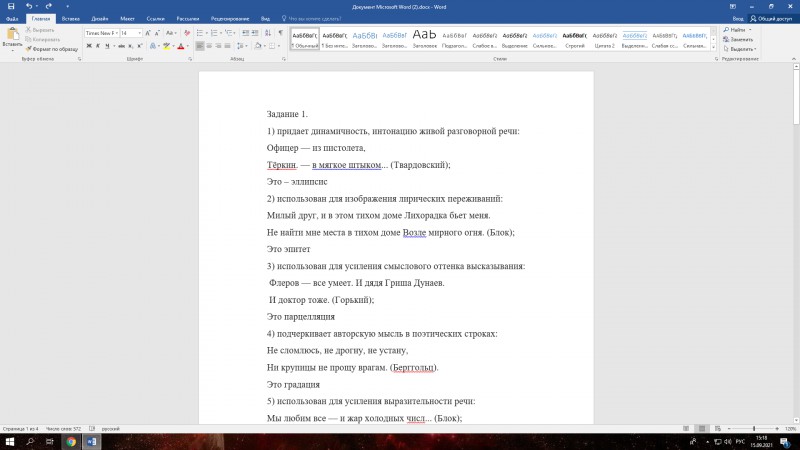Apply yellow text highlight color

point(166,46)
